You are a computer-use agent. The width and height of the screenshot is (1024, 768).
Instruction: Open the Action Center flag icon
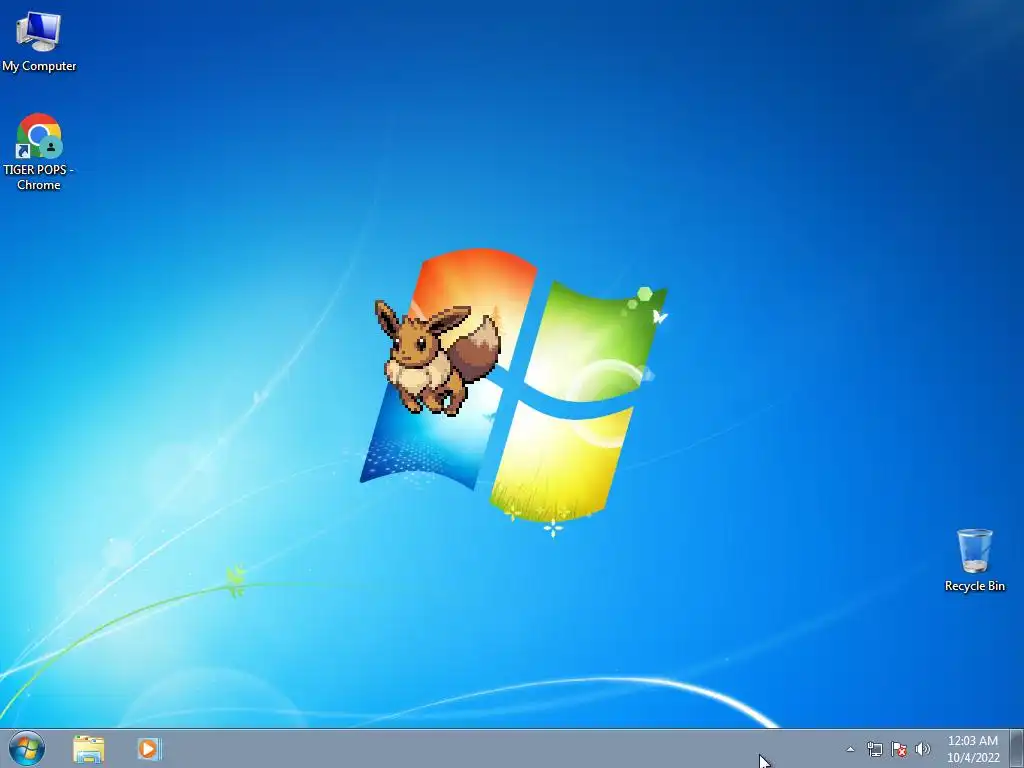tap(899, 749)
